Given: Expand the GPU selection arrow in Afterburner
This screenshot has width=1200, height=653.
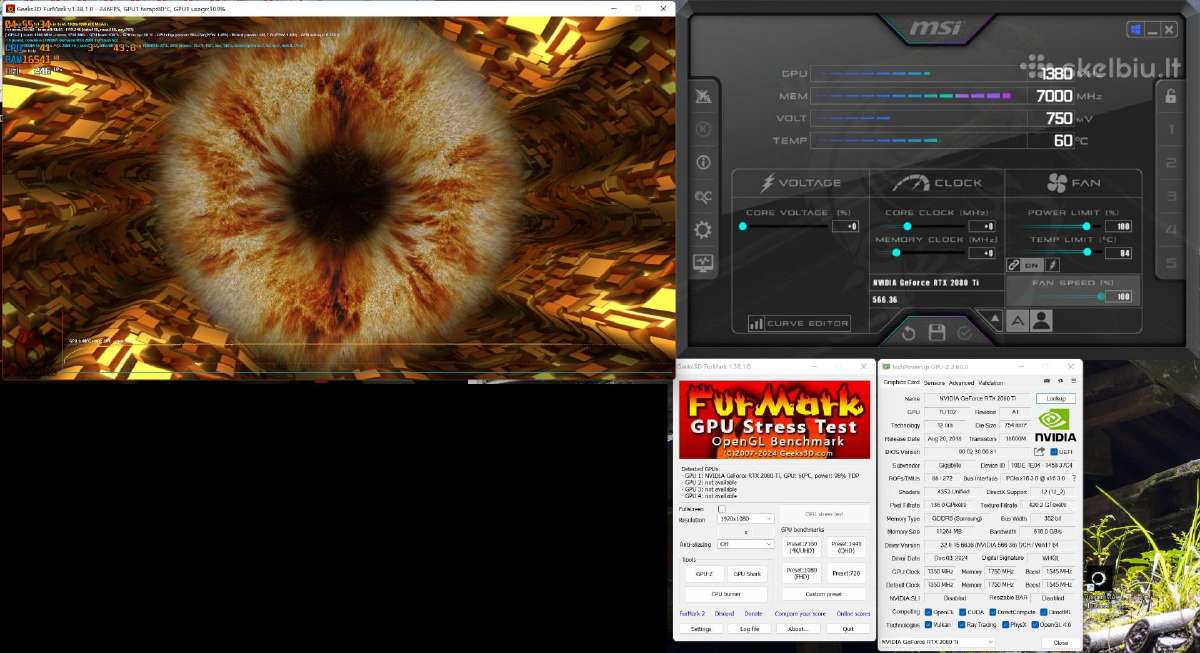Looking at the screenshot, I should (996, 320).
